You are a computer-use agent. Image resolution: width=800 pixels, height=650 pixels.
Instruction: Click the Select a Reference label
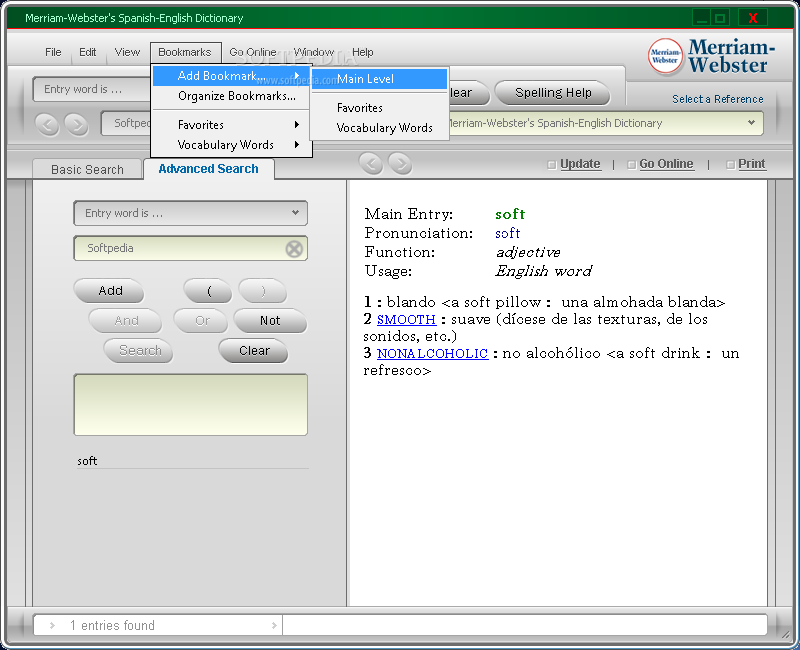point(717,99)
